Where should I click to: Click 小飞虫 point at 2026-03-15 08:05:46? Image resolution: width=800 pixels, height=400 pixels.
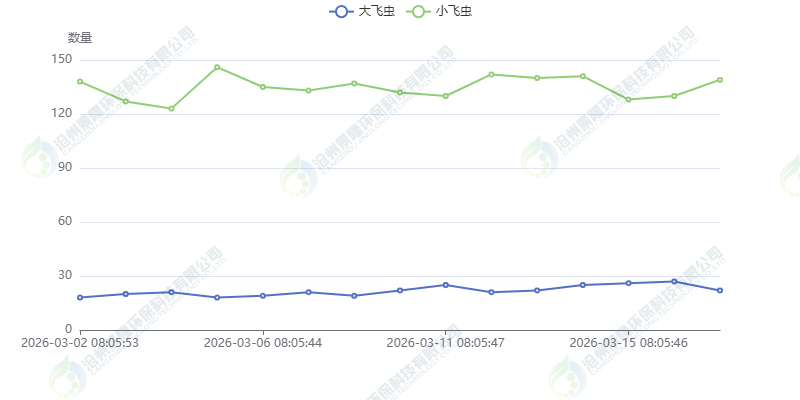tap(629, 99)
